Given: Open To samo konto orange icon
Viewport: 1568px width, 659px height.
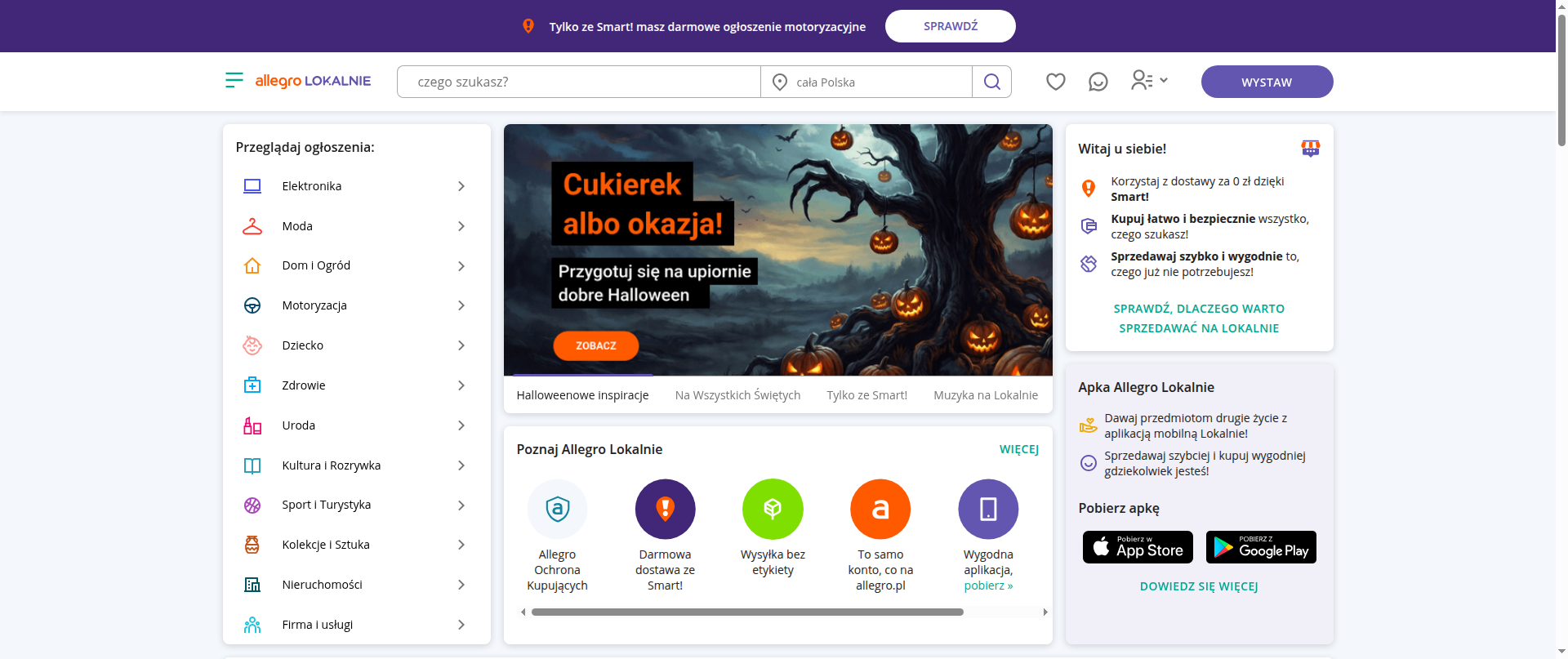Looking at the screenshot, I should pos(880,509).
